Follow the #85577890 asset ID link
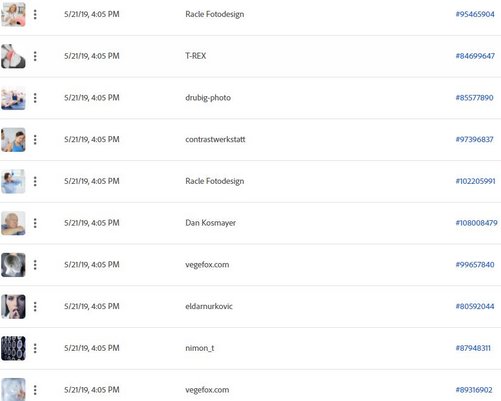The height and width of the screenshot is (401, 501). coord(474,98)
